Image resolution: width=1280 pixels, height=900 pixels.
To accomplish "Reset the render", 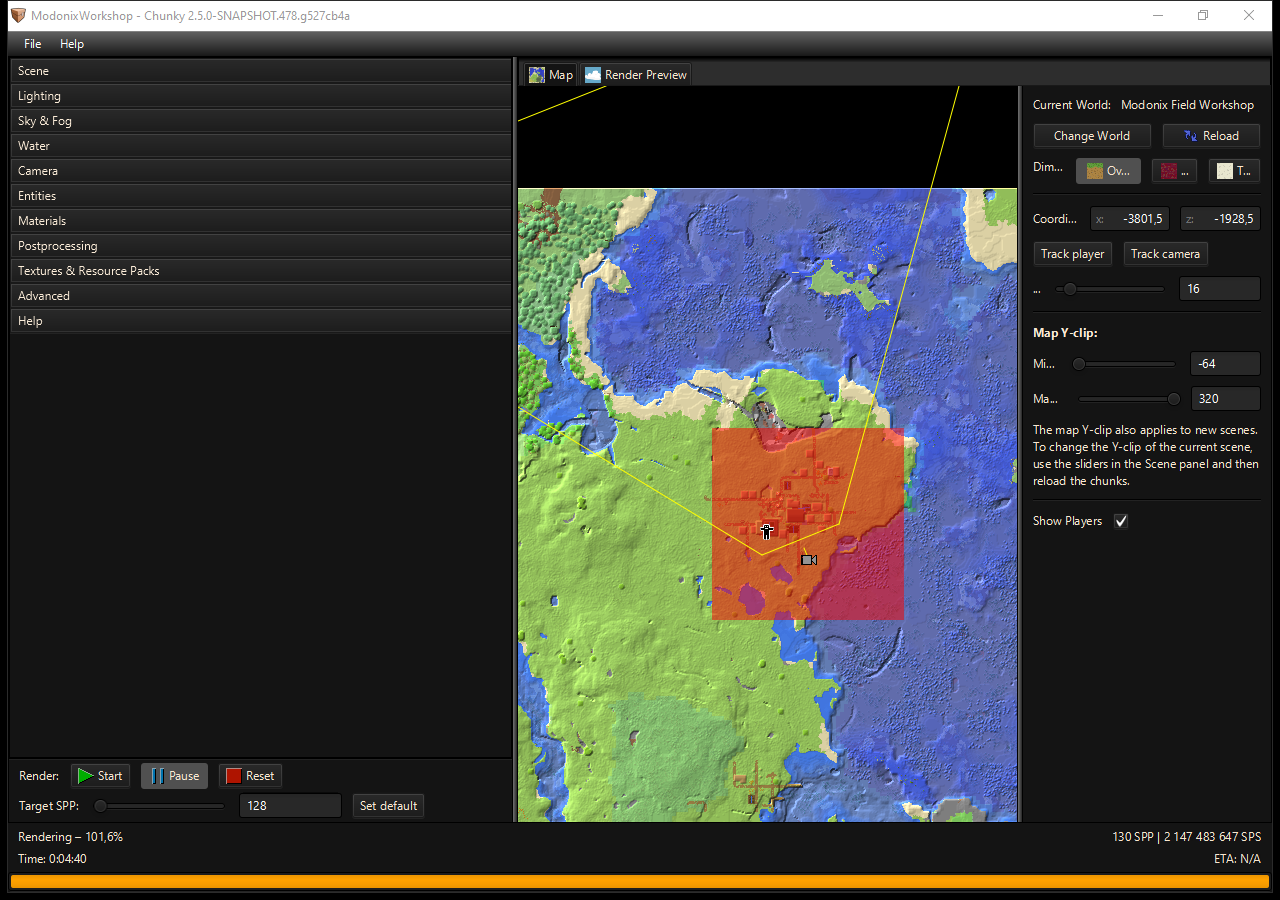I will (250, 776).
